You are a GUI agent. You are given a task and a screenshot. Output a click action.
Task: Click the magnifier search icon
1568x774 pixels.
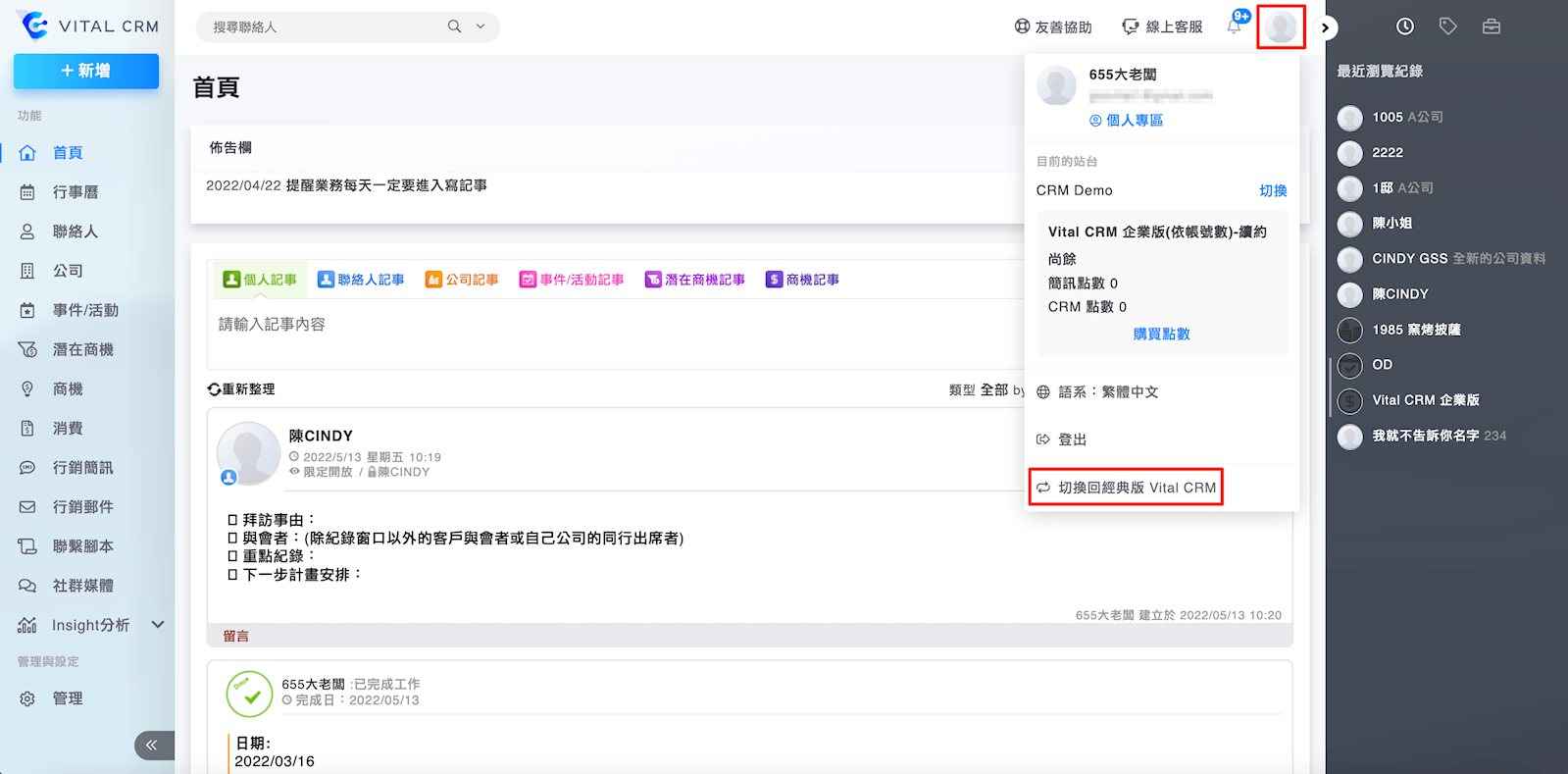[x=454, y=26]
